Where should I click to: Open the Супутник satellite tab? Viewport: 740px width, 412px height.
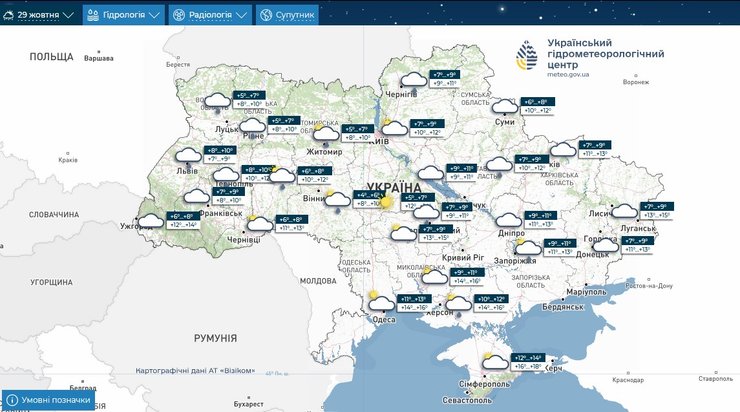[287, 15]
